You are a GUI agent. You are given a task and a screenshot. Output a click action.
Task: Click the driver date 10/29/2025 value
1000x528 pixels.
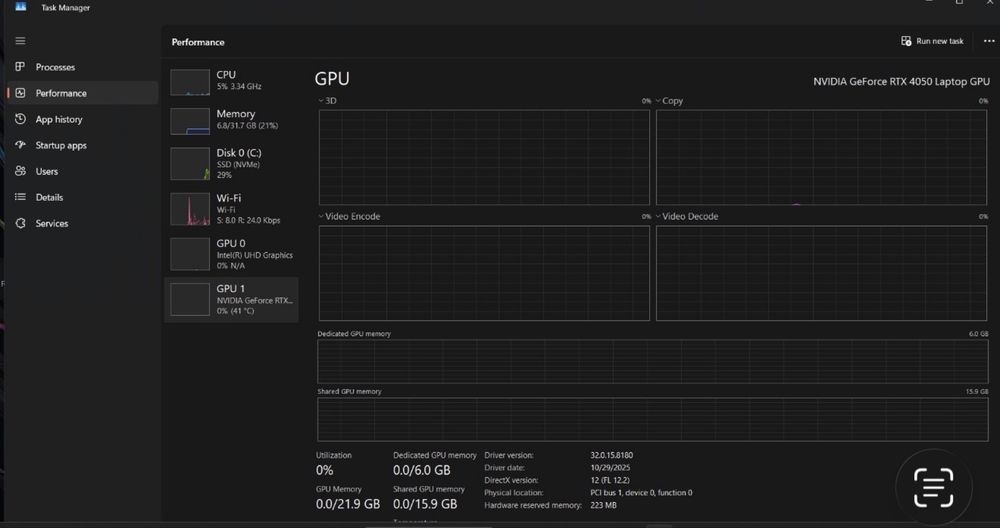click(x=610, y=467)
